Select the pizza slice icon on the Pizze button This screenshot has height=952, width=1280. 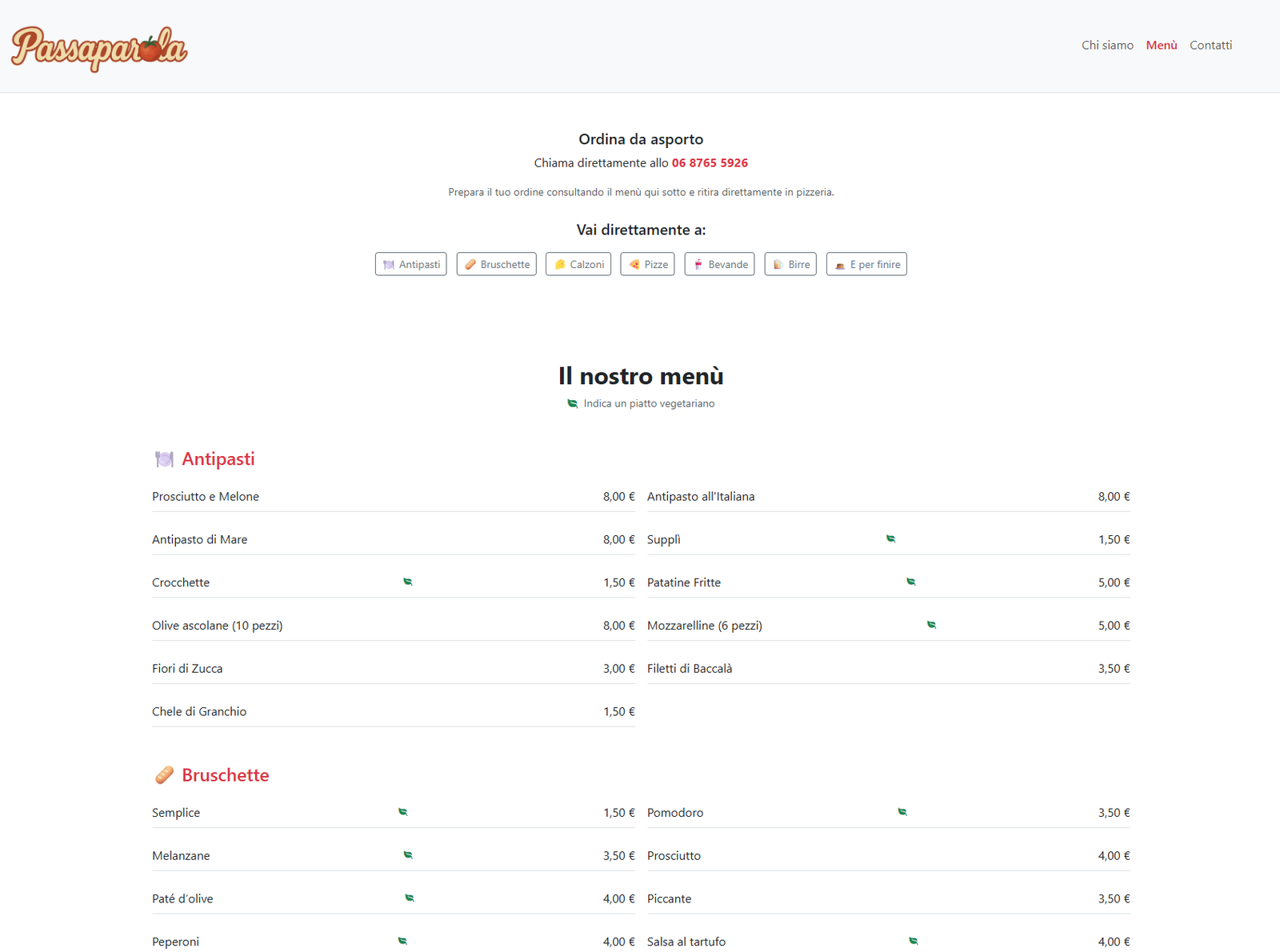[x=634, y=264]
